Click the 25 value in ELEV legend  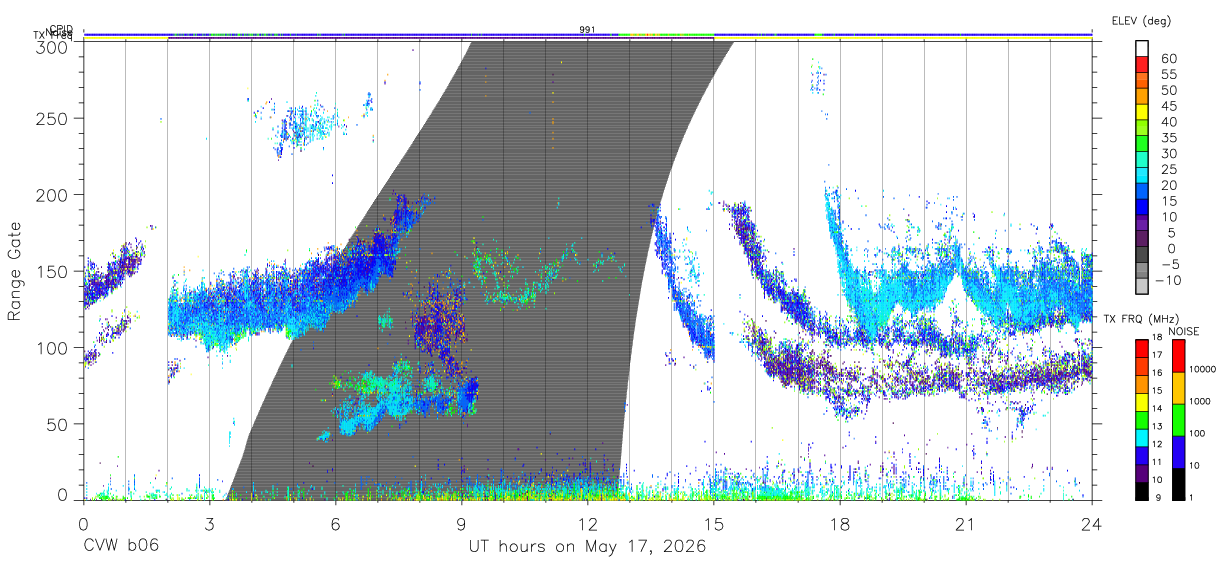click(1168, 170)
